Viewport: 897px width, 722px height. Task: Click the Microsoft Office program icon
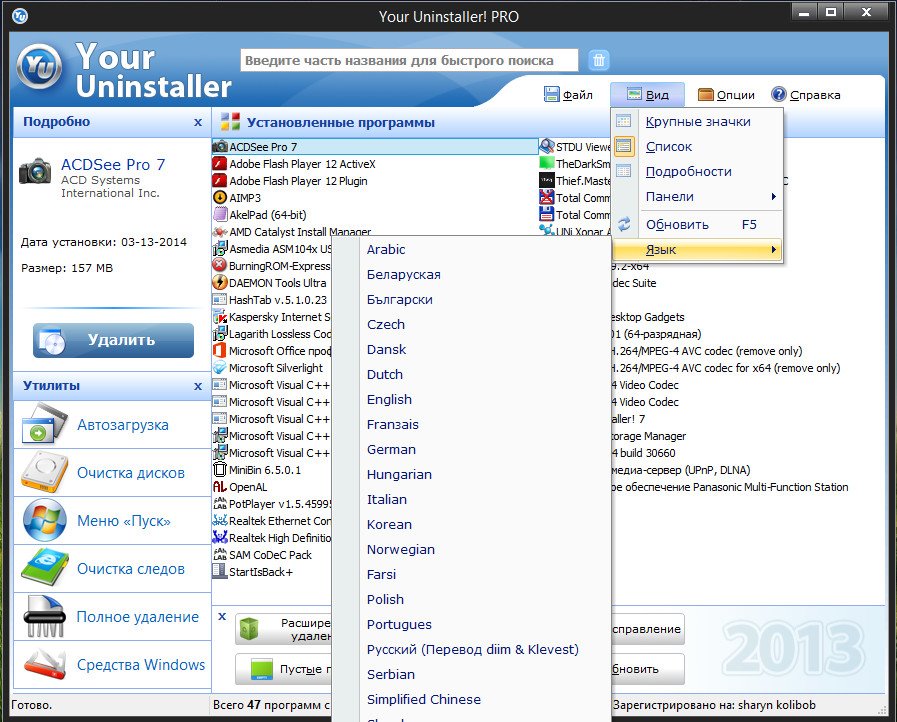pyautogui.click(x=220, y=351)
